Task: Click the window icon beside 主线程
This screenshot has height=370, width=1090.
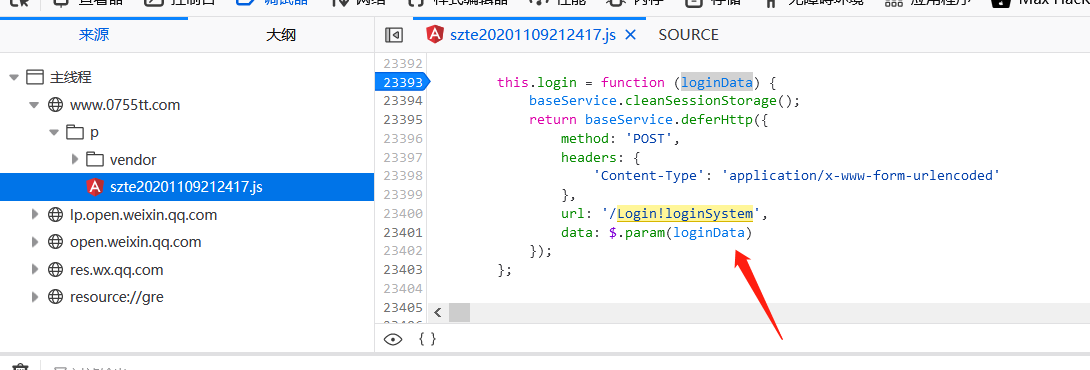Action: click(35, 77)
